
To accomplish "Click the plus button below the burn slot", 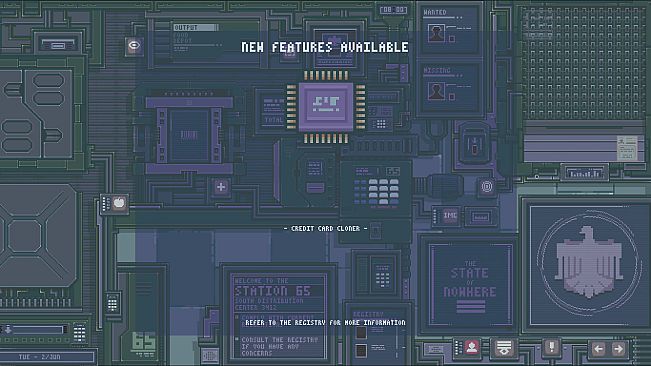I will [x=221, y=187].
